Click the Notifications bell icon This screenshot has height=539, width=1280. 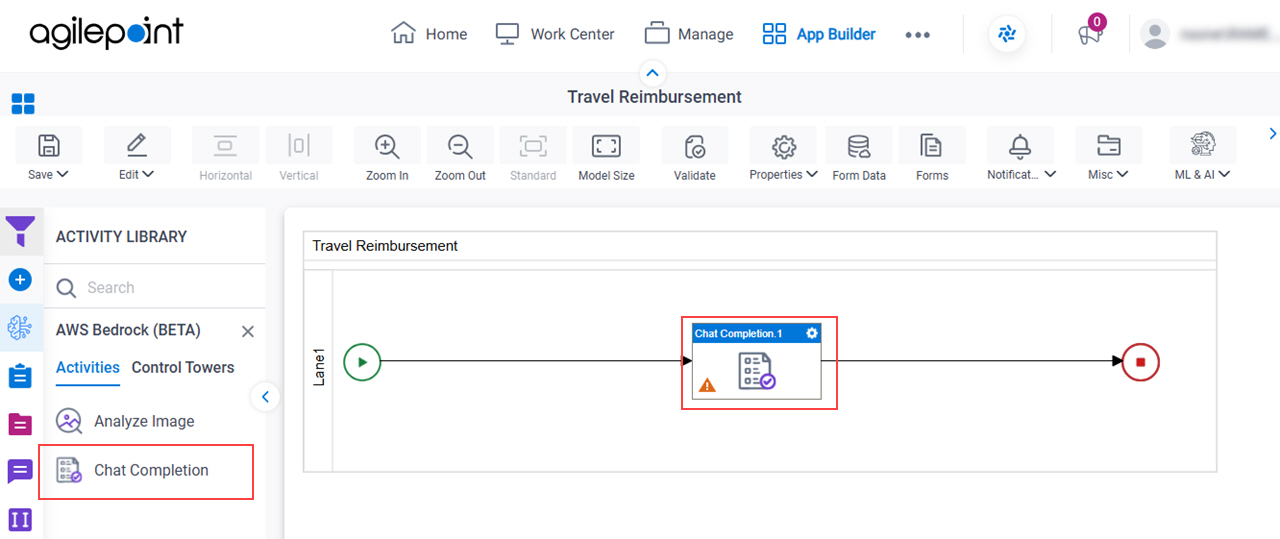point(1020,147)
